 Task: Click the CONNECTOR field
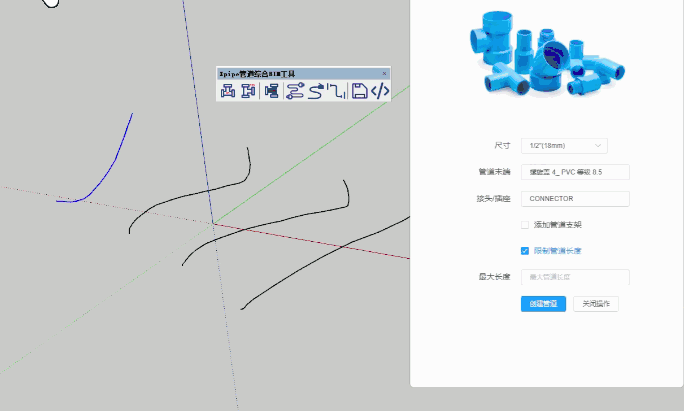coord(575,198)
